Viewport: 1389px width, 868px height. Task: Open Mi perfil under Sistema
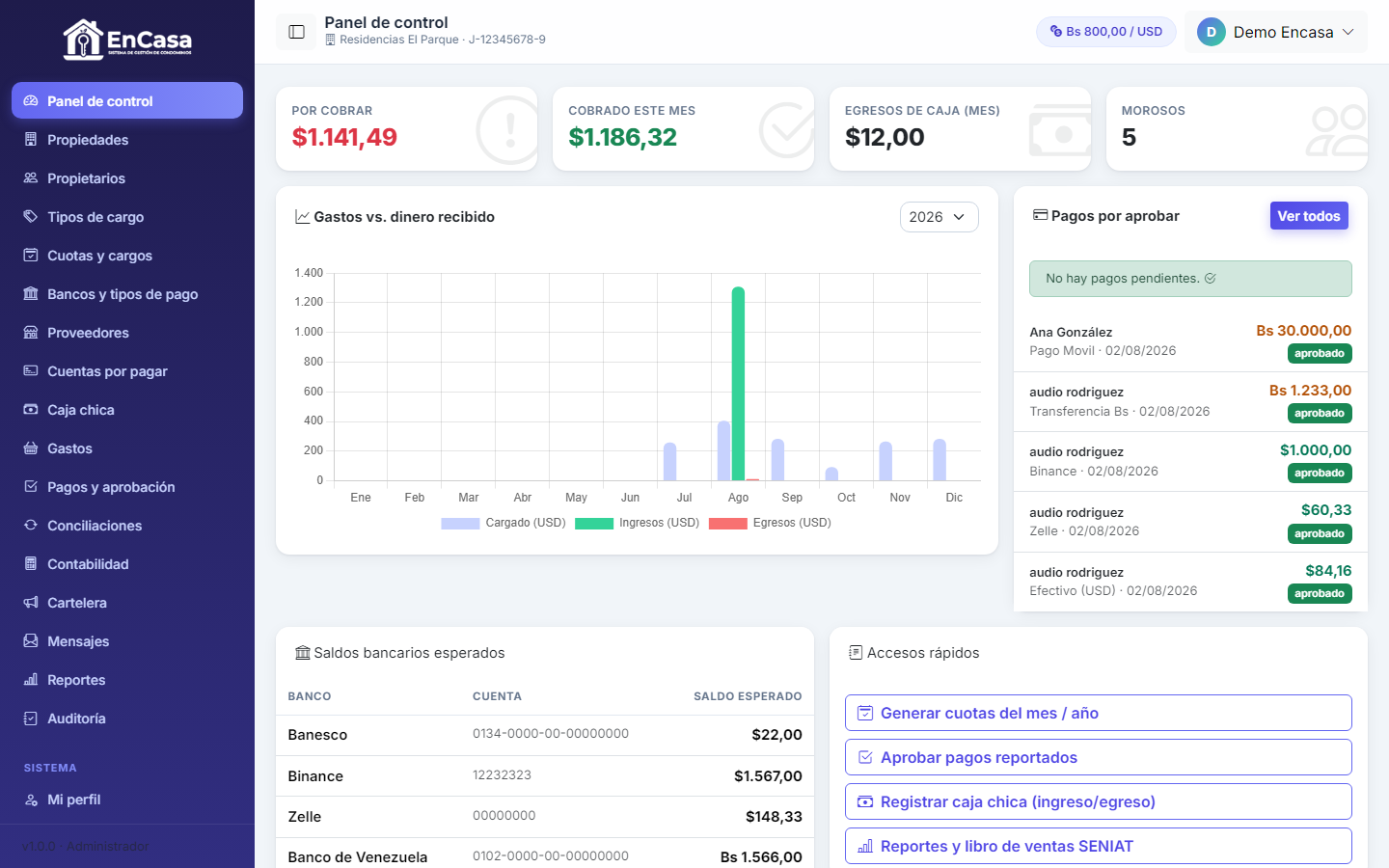coord(127,800)
